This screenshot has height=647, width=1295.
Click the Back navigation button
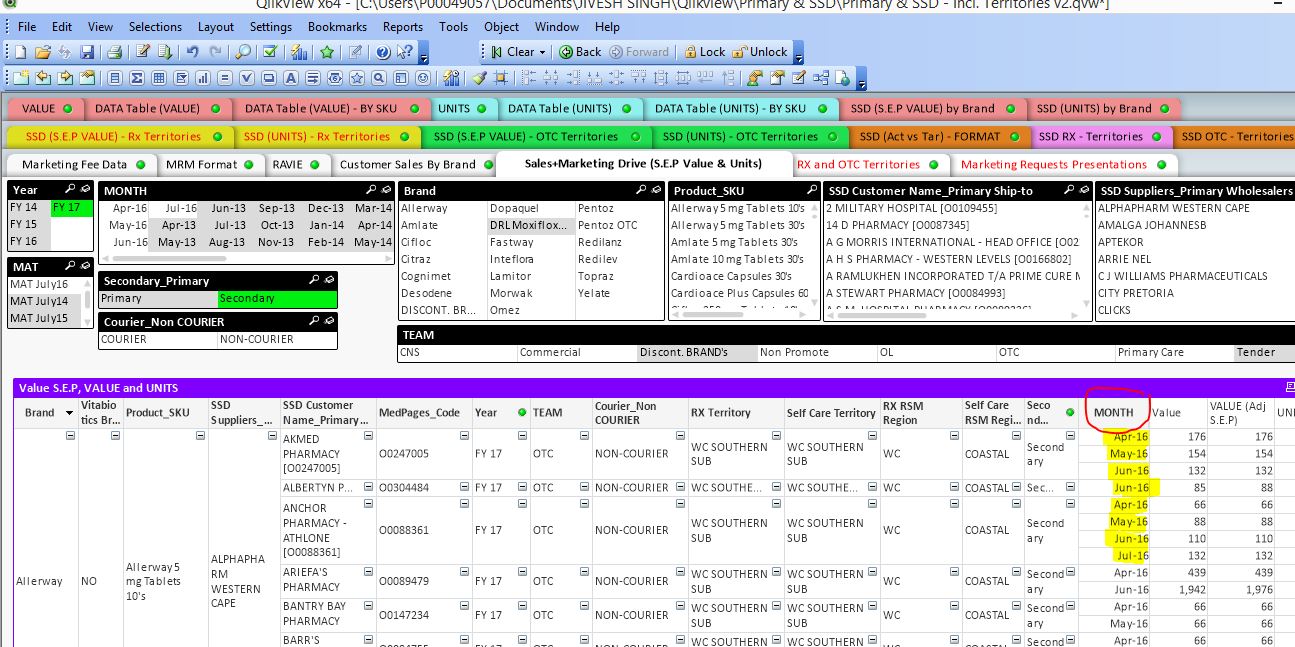pyautogui.click(x=581, y=51)
